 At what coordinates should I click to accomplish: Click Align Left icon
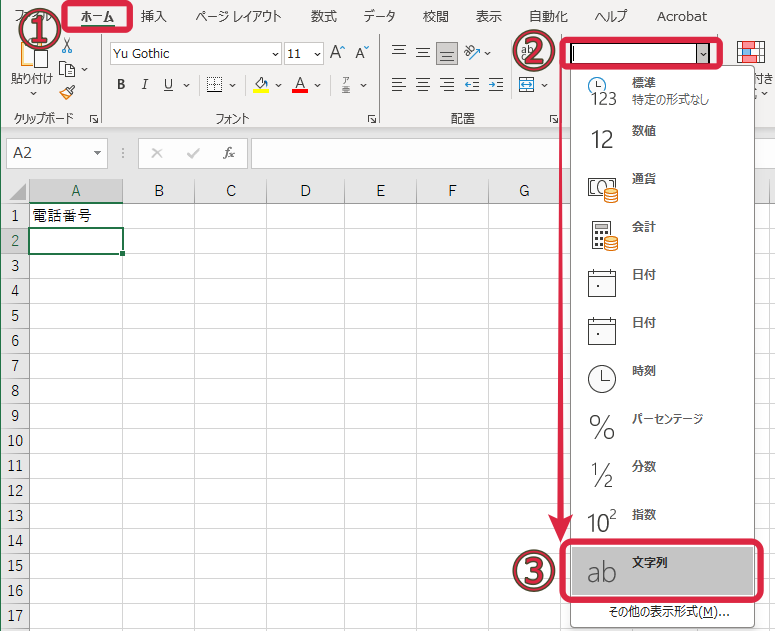coord(399,84)
